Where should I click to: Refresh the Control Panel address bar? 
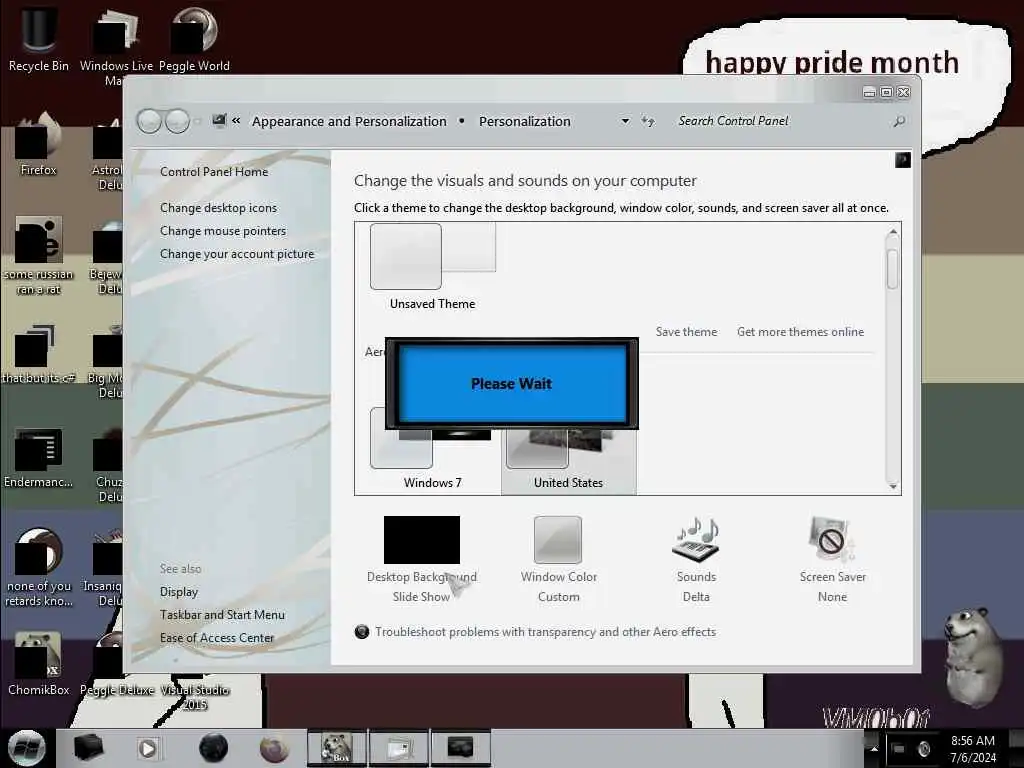tap(648, 121)
